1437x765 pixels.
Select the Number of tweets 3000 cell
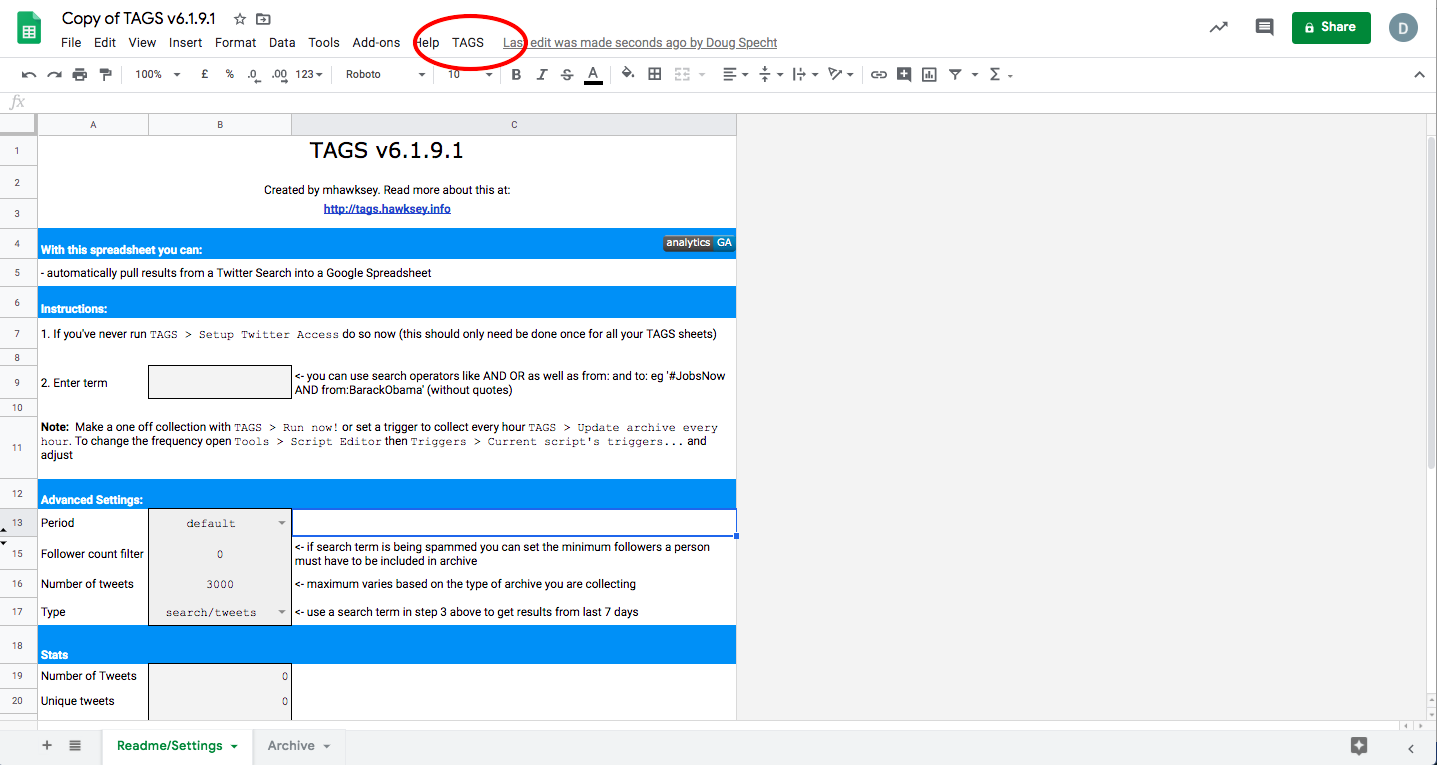tap(220, 584)
